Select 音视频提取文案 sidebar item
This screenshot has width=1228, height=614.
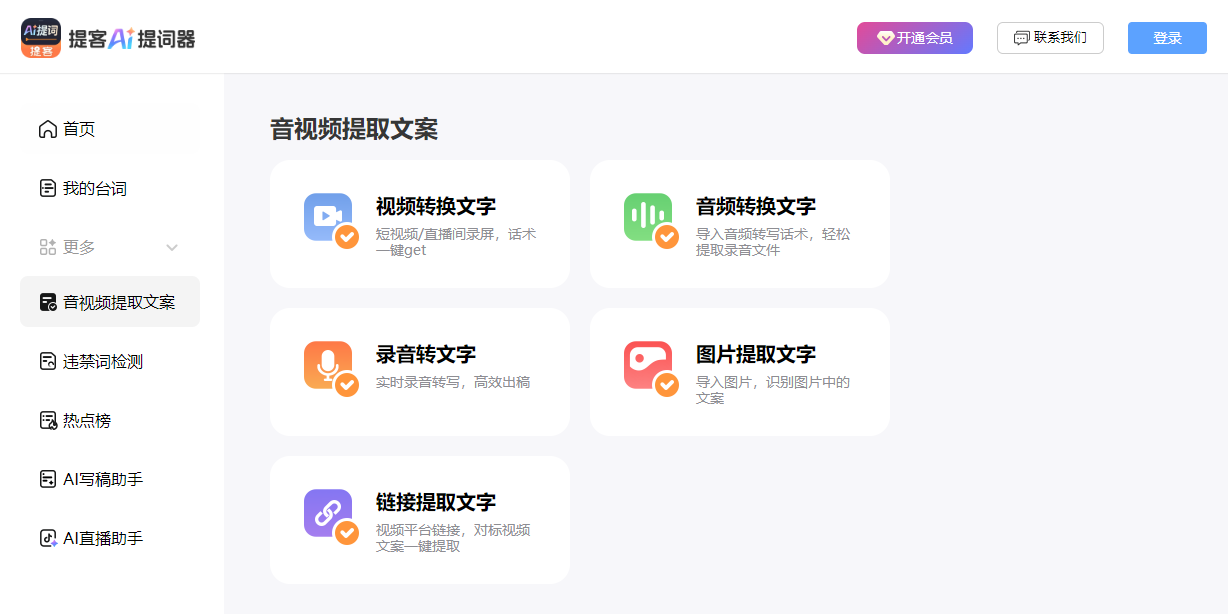click(110, 302)
